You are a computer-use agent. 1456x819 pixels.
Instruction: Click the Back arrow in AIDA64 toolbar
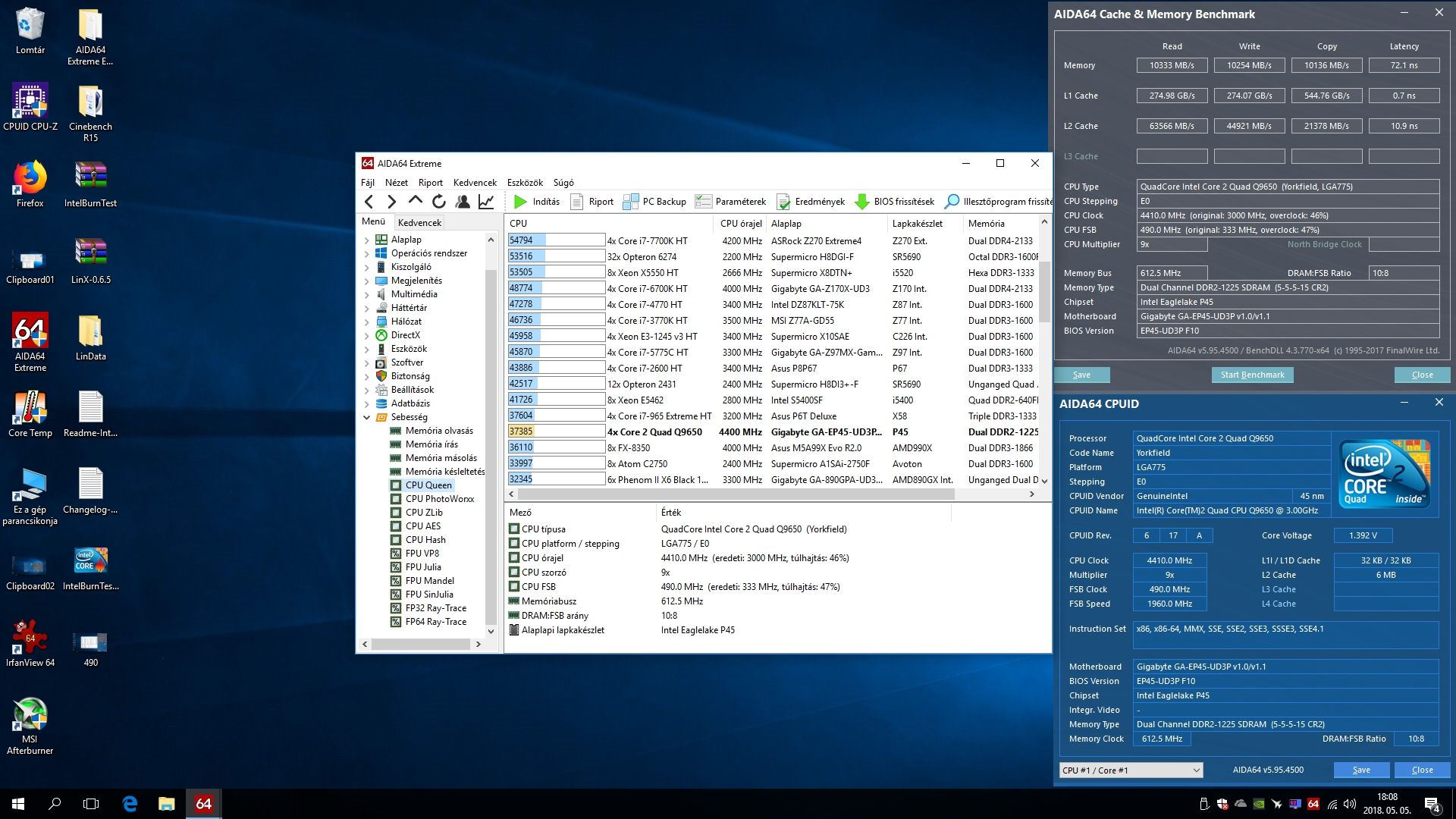pyautogui.click(x=369, y=202)
